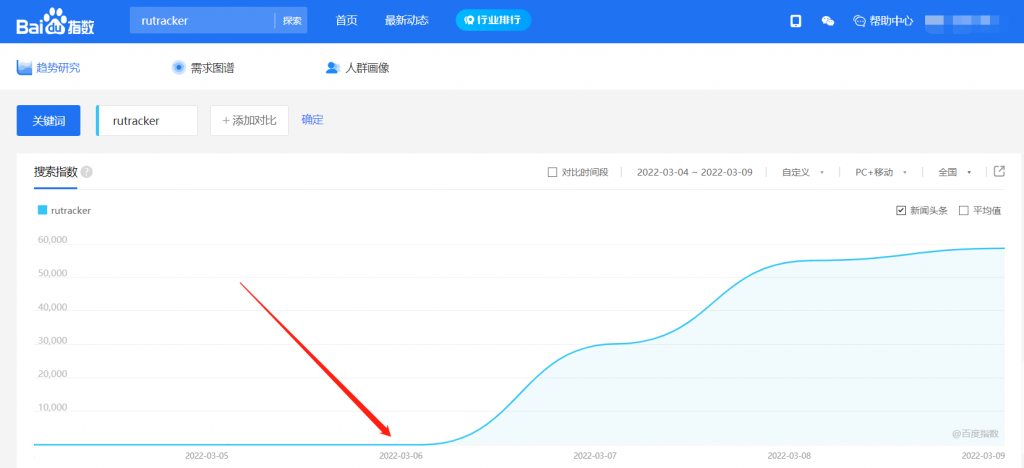Expand the 全国 region dropdown
Viewport: 1024px width, 468px height.
pos(955,172)
